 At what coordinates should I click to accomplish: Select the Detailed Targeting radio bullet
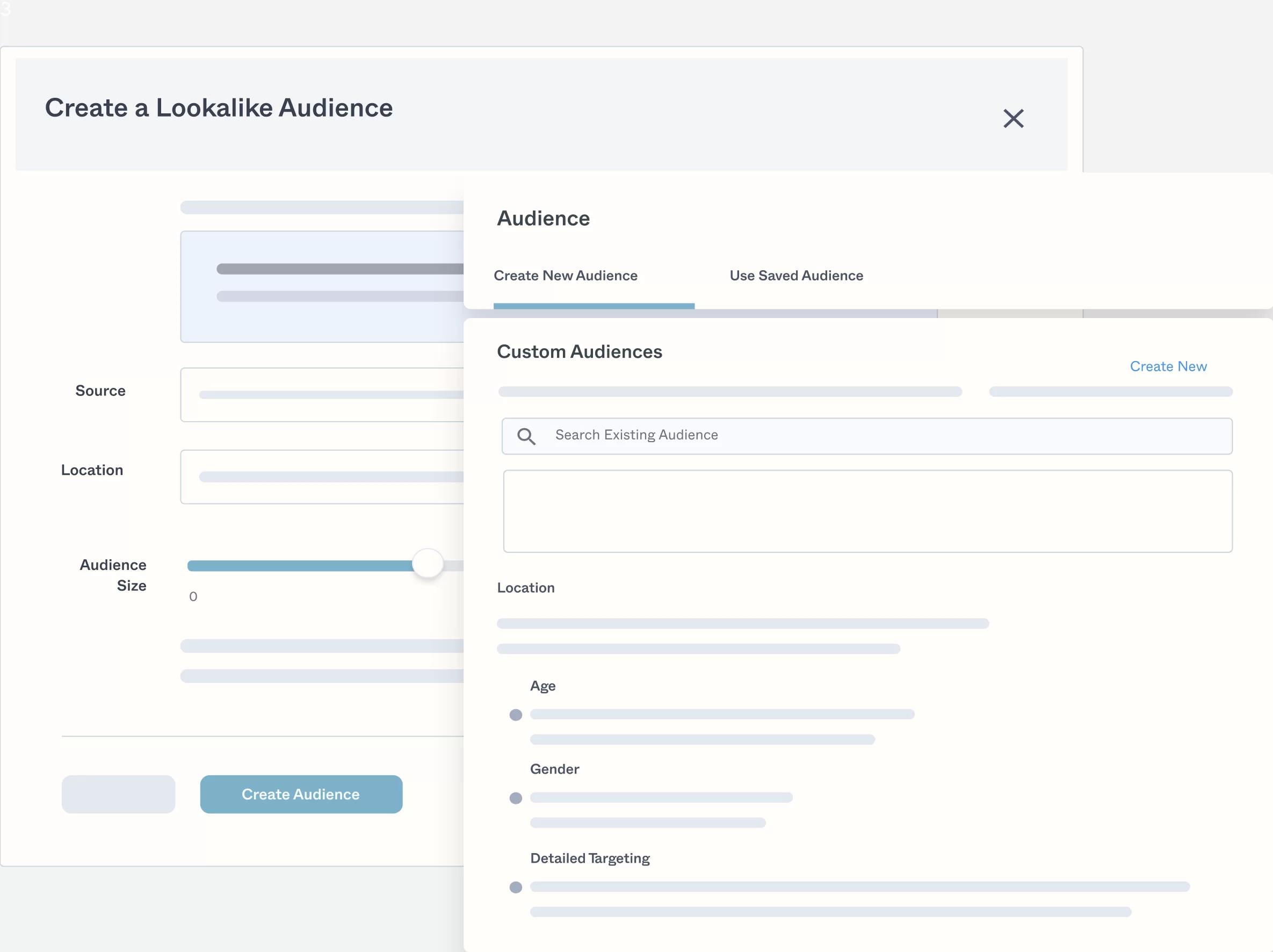(x=516, y=888)
